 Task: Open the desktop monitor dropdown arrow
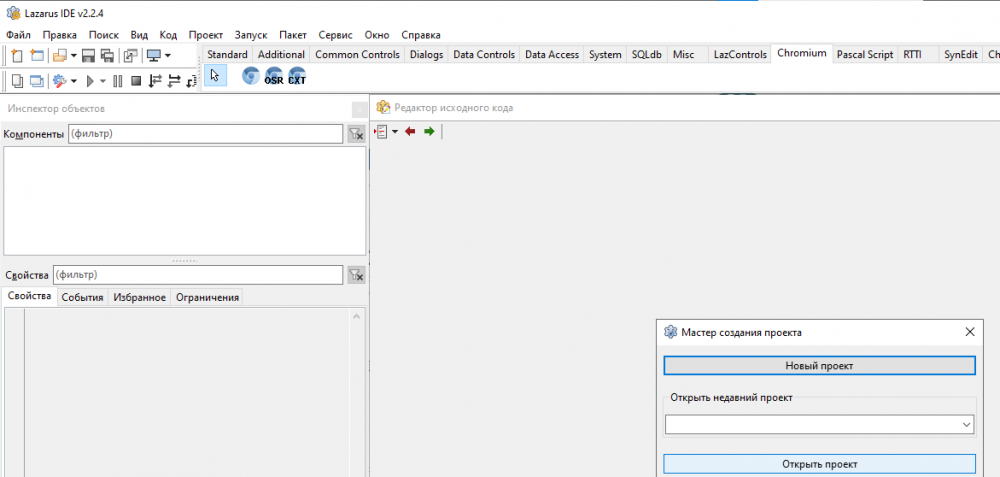pyautogui.click(x=167, y=55)
